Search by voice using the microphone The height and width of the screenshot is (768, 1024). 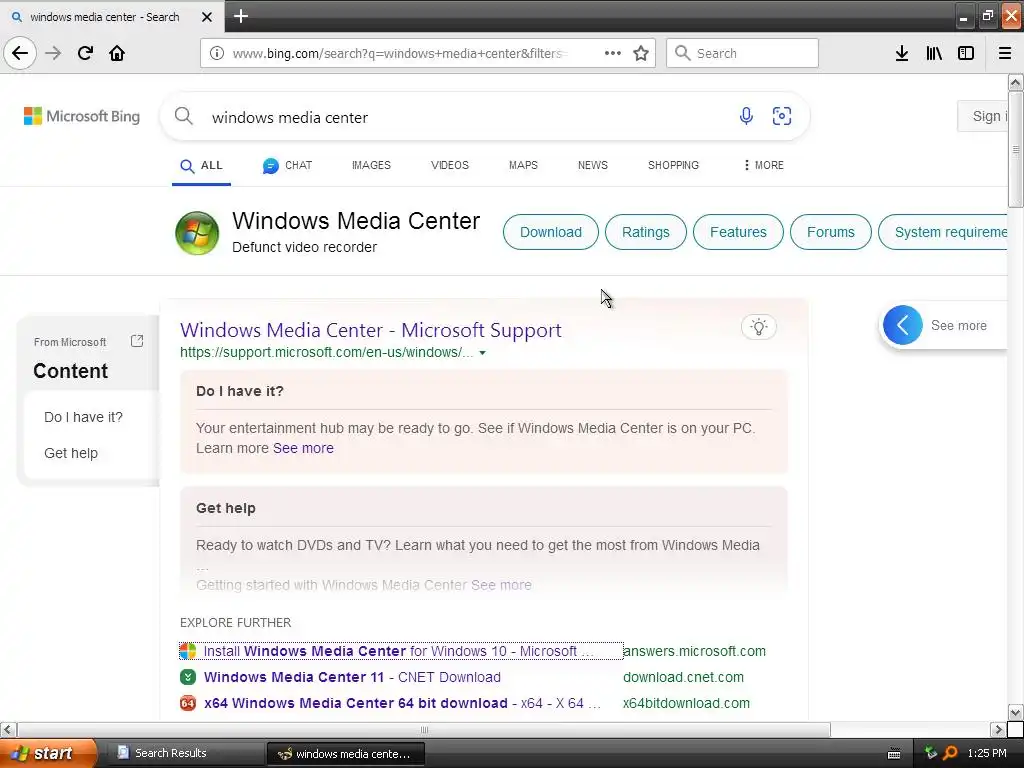pyautogui.click(x=746, y=116)
